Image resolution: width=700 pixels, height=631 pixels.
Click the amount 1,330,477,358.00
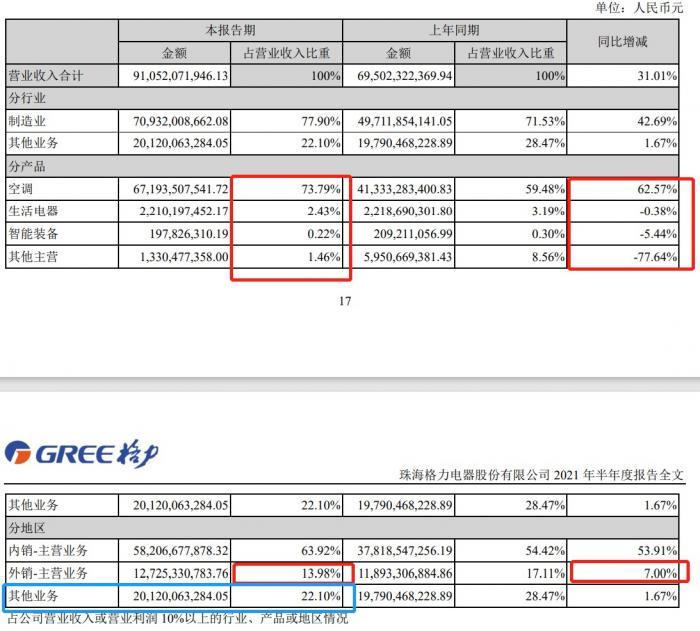point(184,257)
